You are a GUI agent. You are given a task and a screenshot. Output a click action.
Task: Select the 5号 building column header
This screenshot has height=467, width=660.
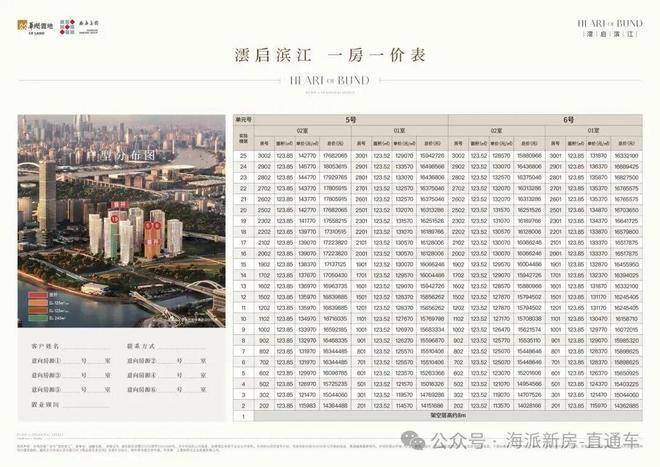pyautogui.click(x=351, y=120)
